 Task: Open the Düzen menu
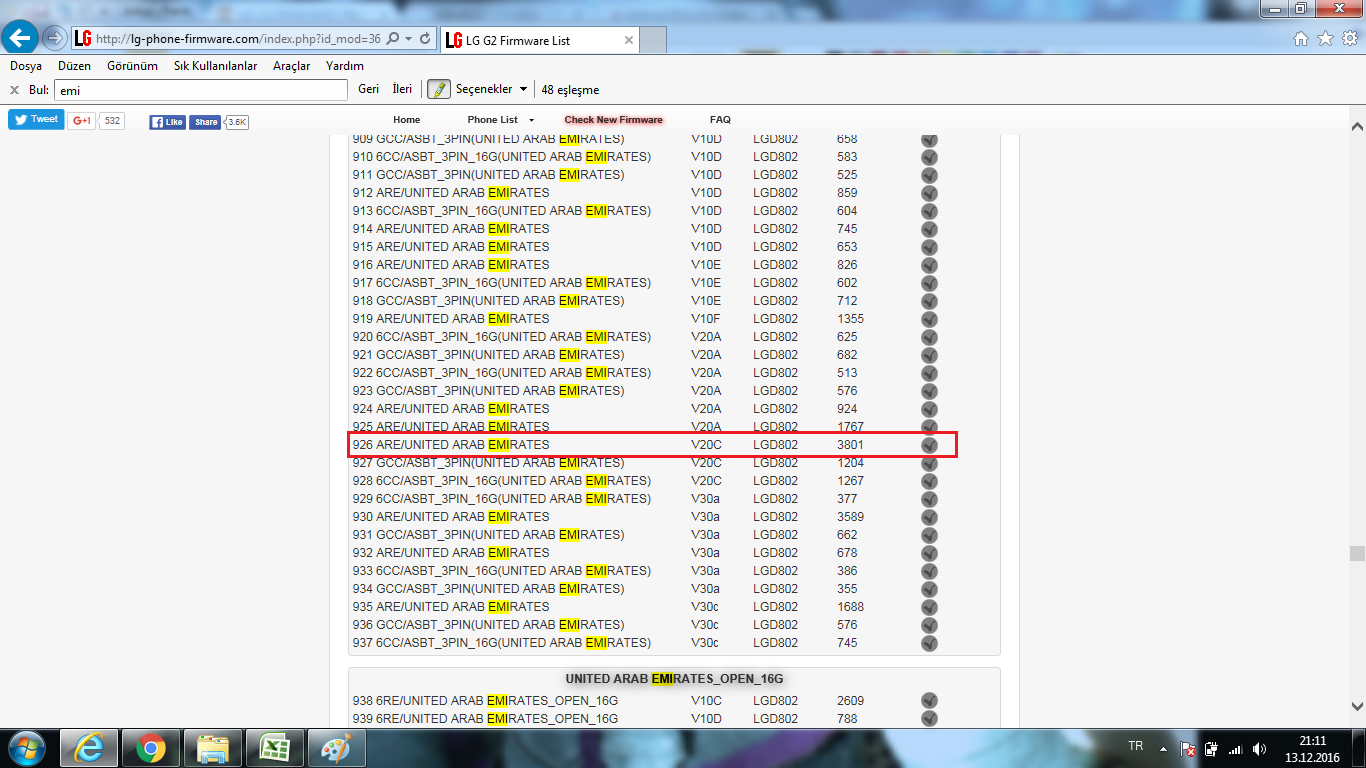tap(74, 66)
